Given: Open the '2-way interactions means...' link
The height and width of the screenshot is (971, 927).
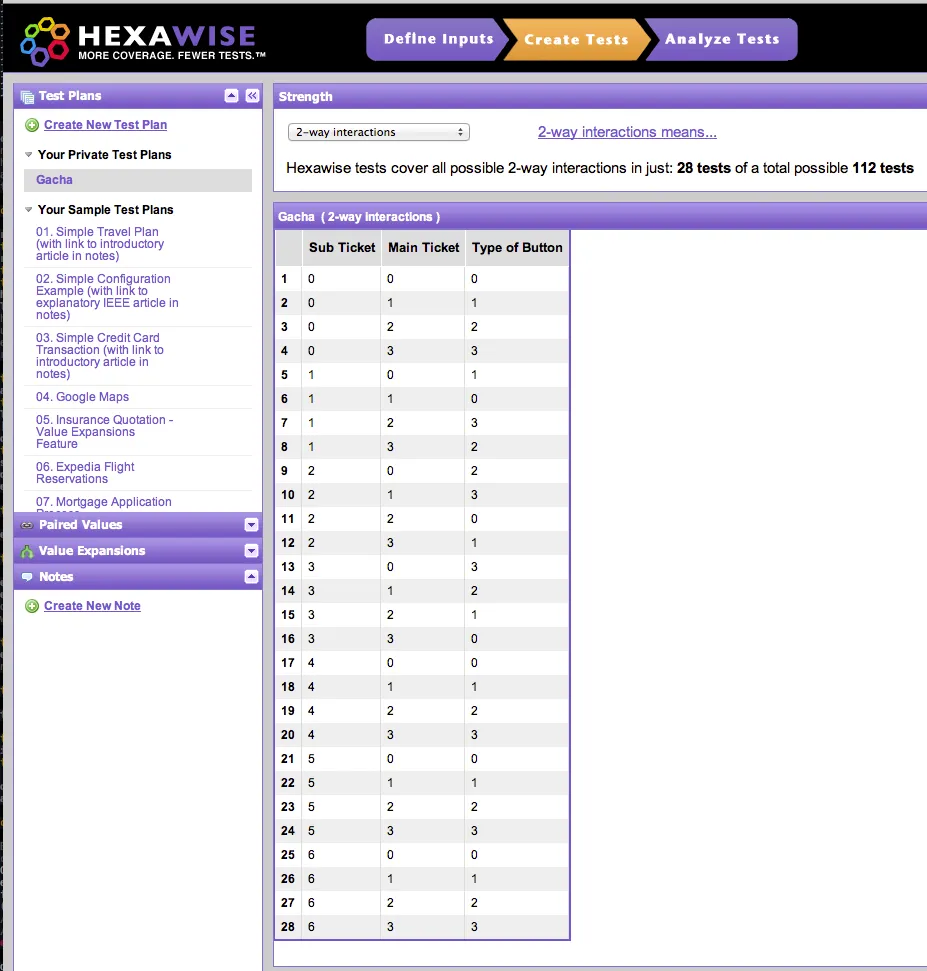Looking at the screenshot, I should click(x=627, y=132).
